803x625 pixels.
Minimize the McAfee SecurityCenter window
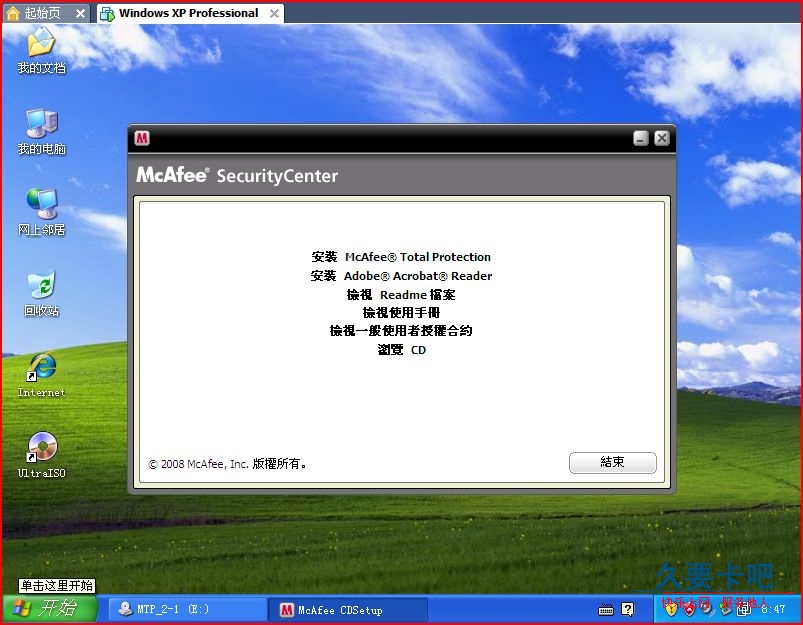click(x=641, y=138)
